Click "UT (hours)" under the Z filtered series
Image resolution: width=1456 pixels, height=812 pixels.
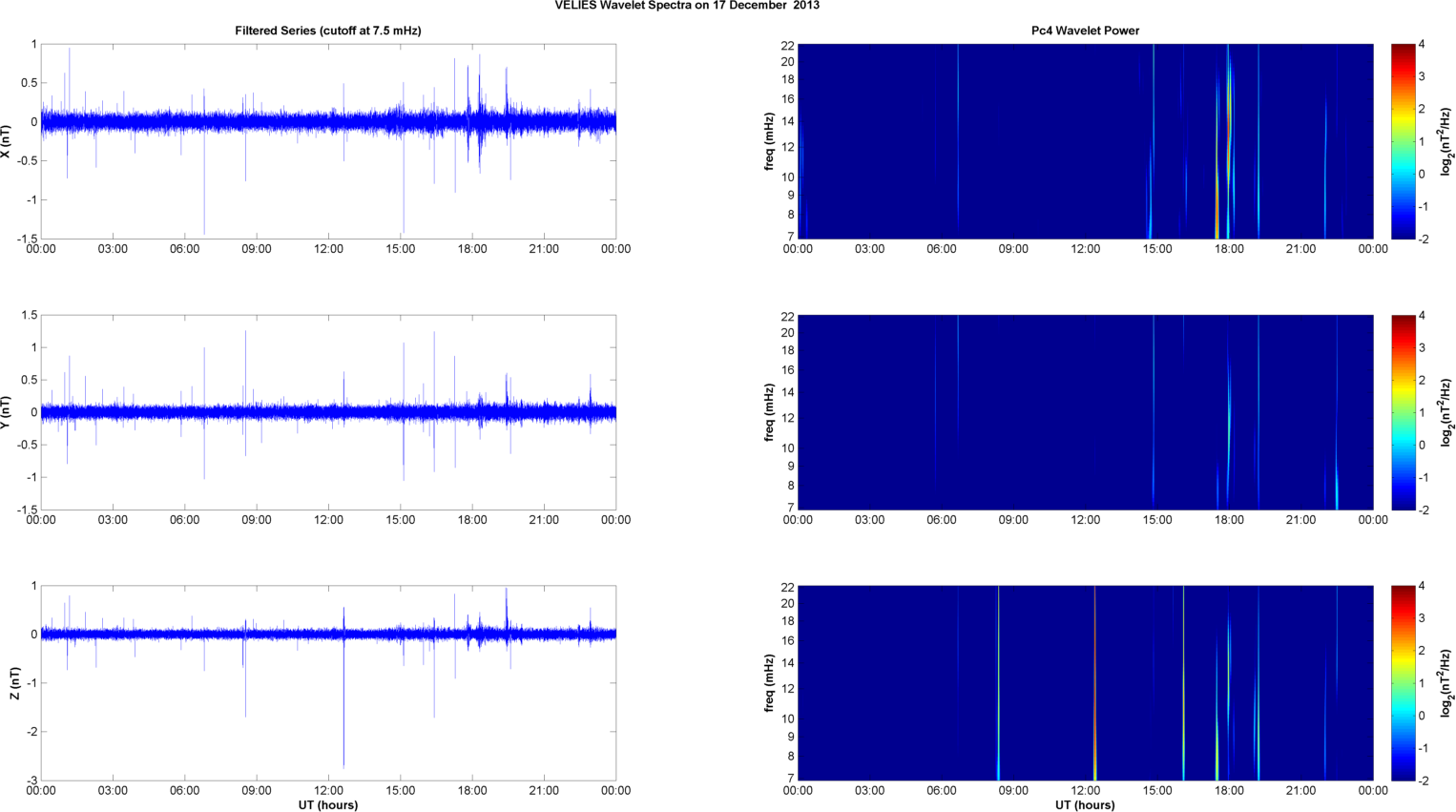pos(328,805)
